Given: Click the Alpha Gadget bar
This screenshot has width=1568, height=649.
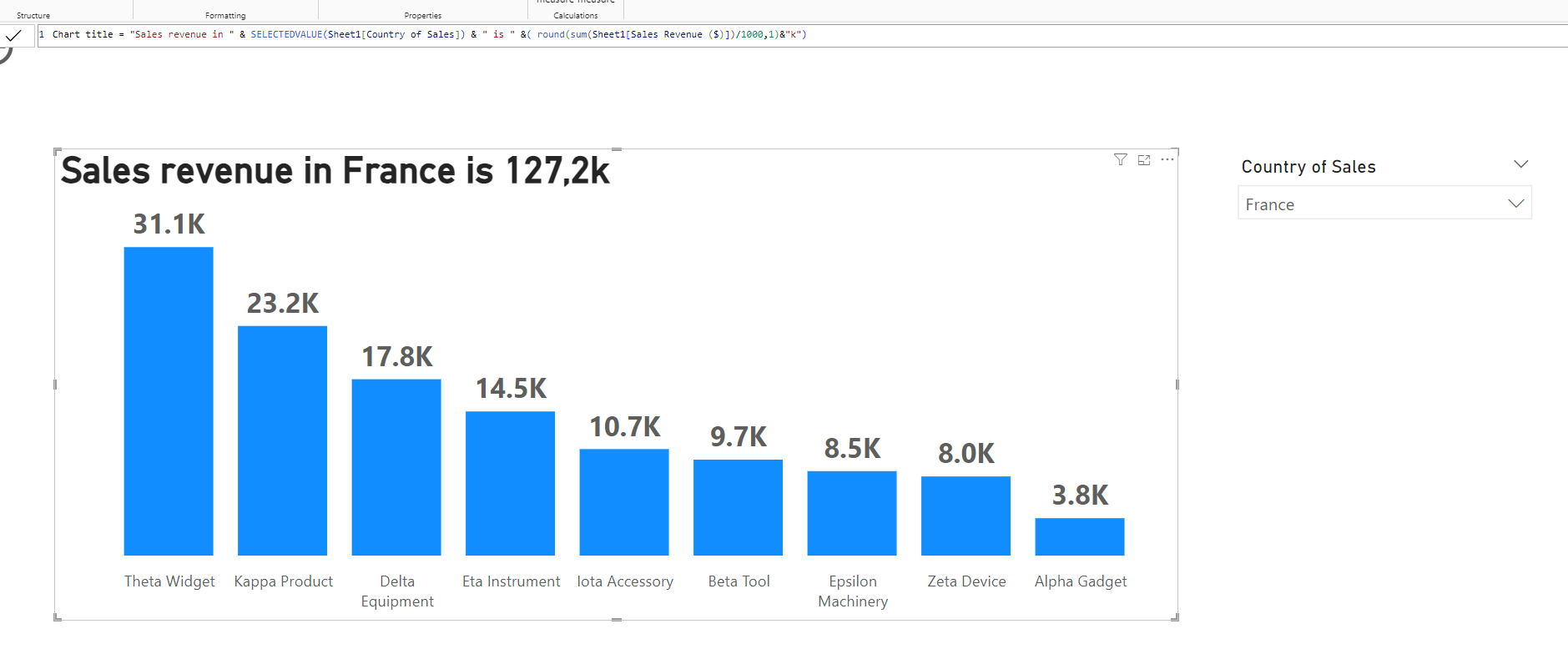Looking at the screenshot, I should [x=1080, y=536].
